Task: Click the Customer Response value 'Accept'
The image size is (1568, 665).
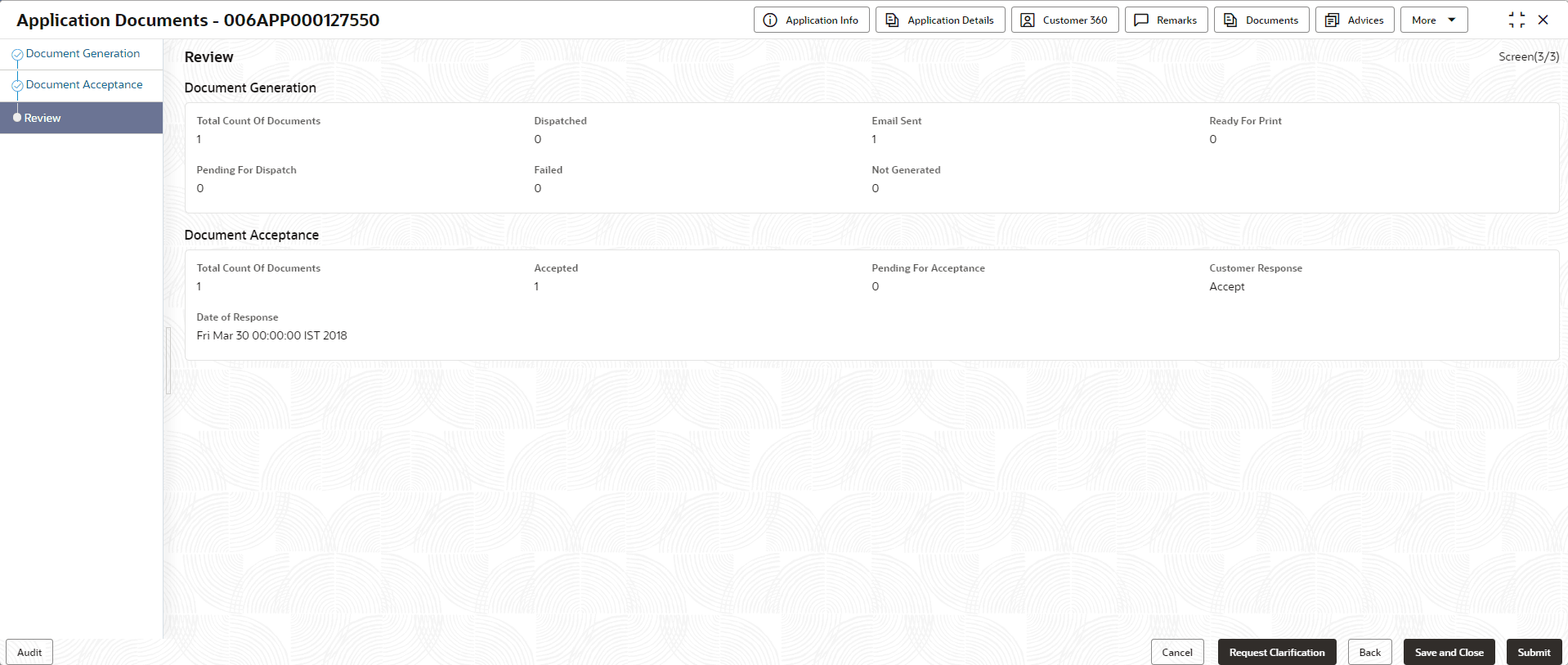Action: (x=1227, y=286)
